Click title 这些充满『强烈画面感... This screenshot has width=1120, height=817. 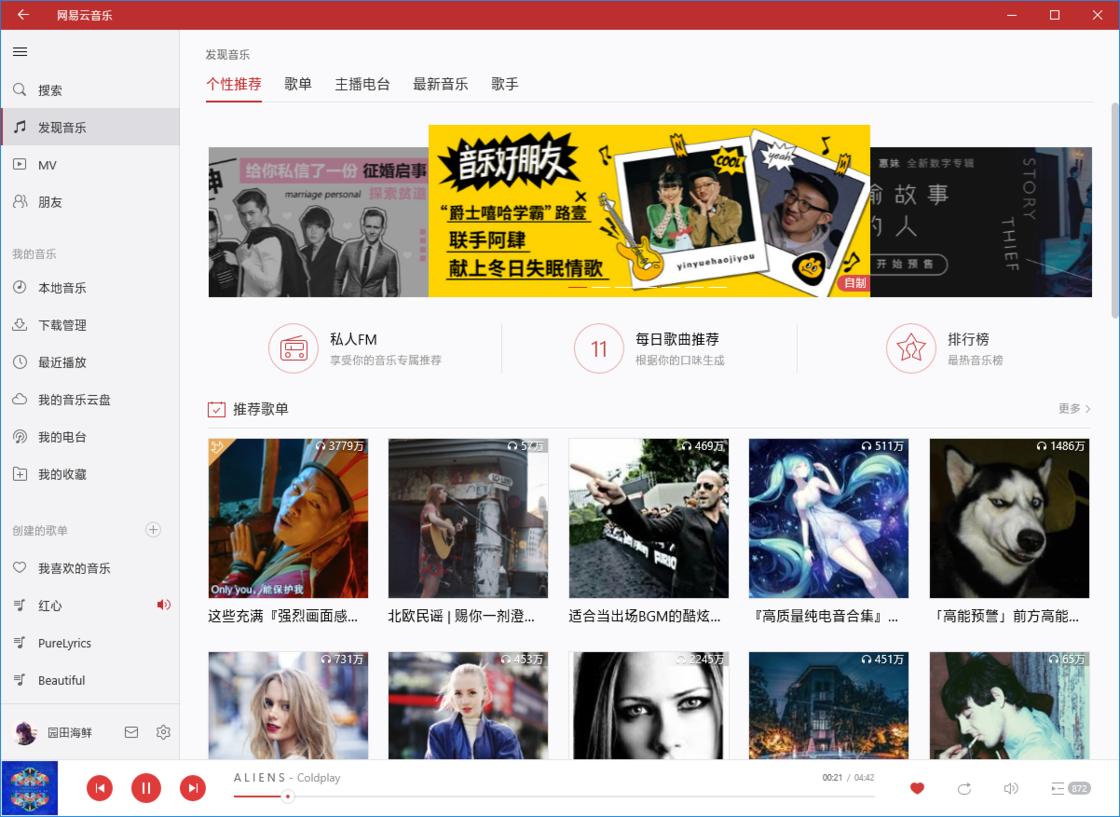[x=283, y=616]
